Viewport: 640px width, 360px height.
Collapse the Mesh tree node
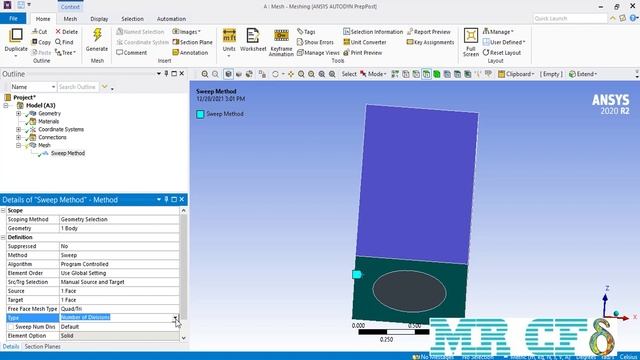point(18,145)
